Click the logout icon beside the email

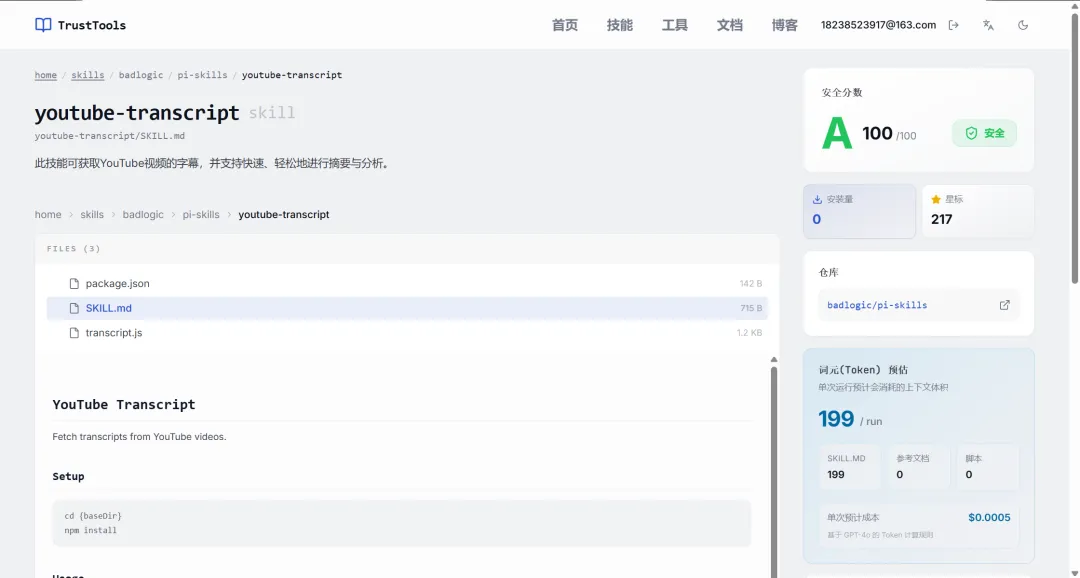[953, 25]
